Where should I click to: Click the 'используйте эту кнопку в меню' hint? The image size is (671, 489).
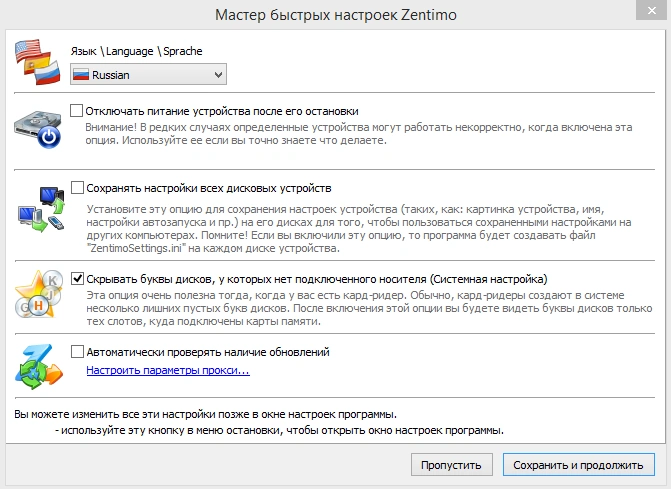coord(279,430)
